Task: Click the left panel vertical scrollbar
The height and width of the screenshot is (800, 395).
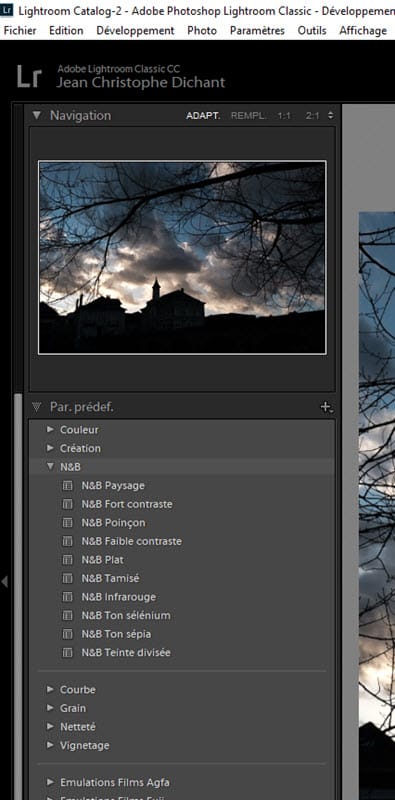Action: [x=18, y=597]
